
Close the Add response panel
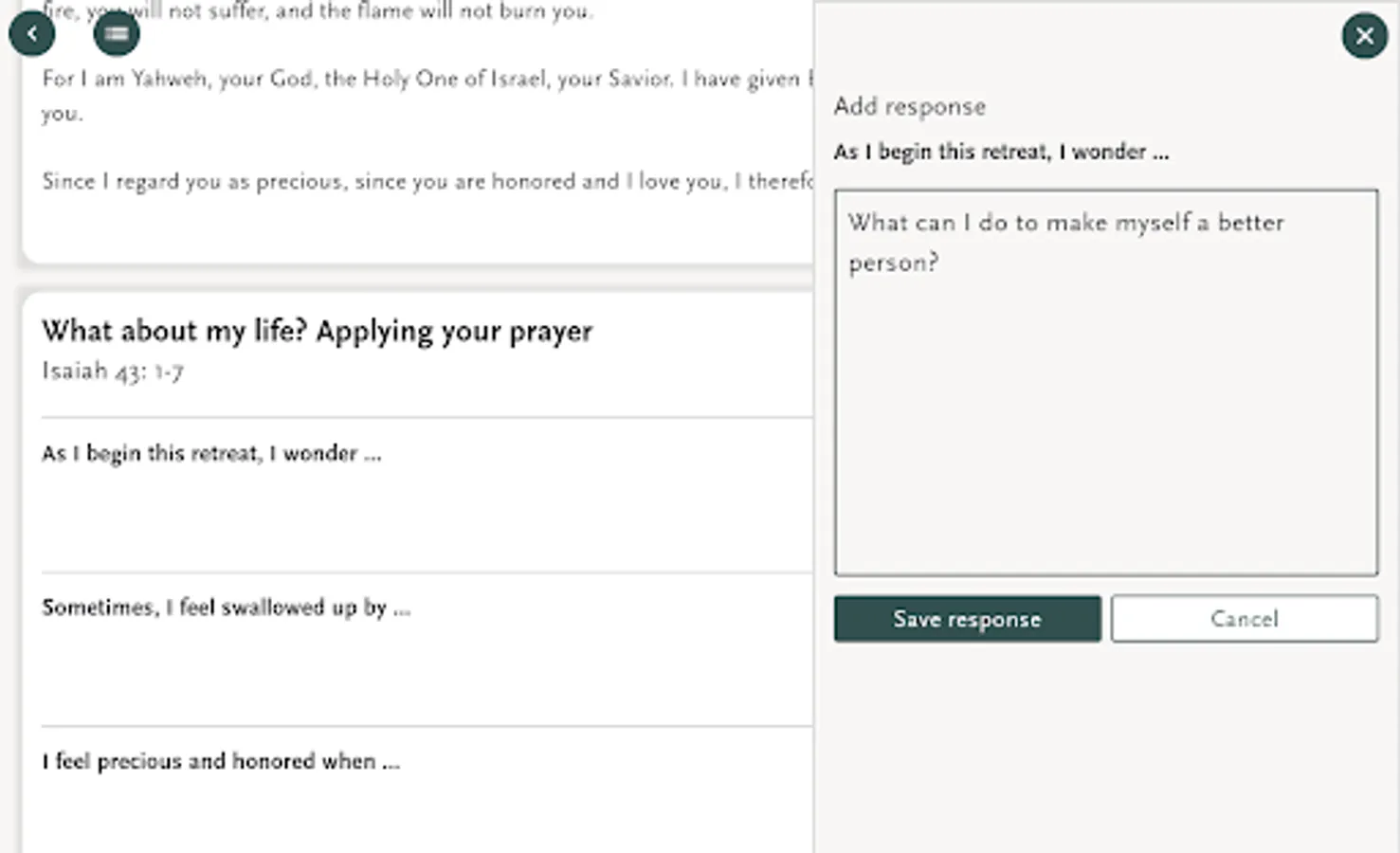click(1364, 35)
